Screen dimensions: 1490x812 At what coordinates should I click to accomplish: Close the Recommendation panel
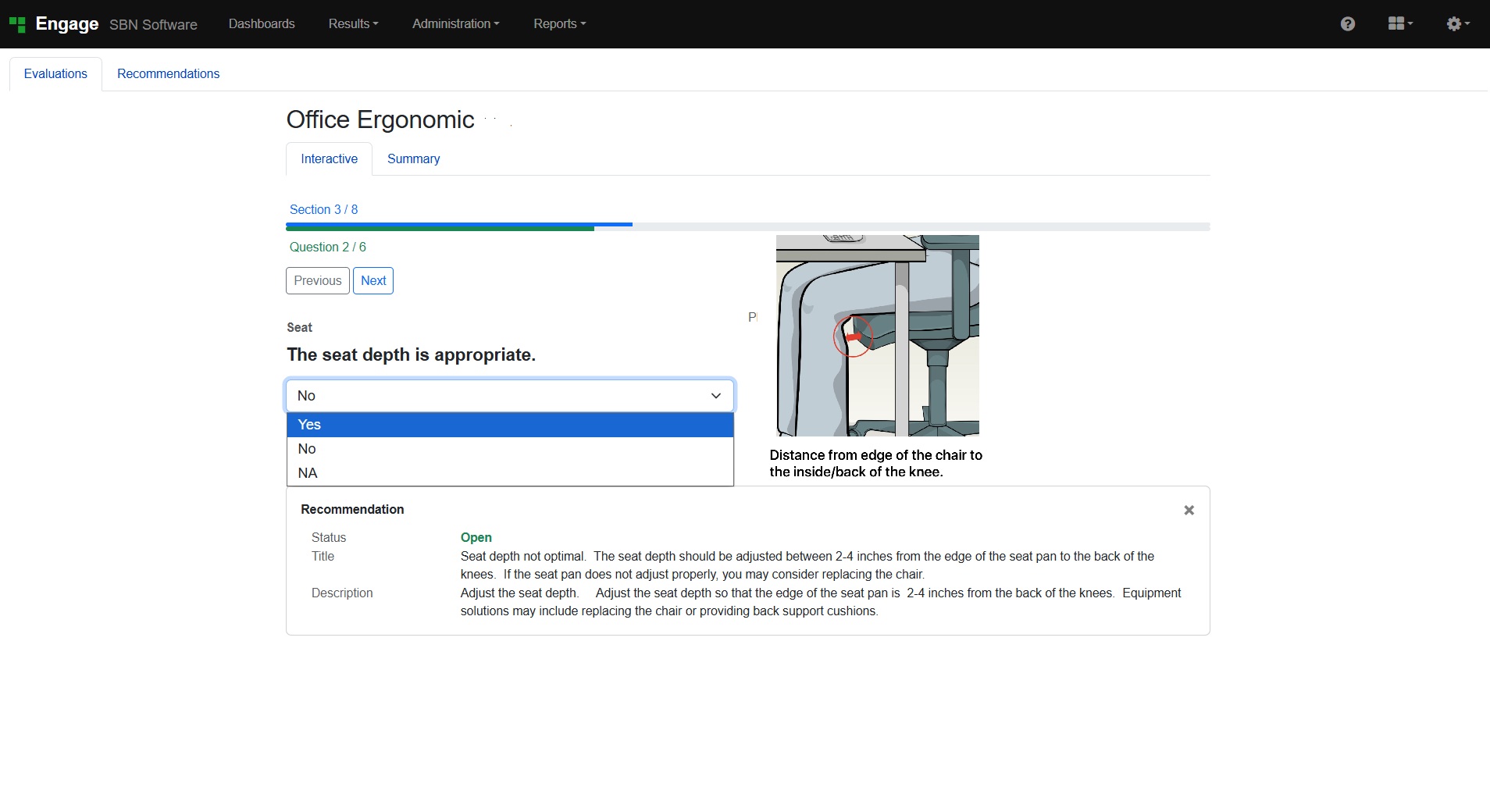click(x=1189, y=510)
